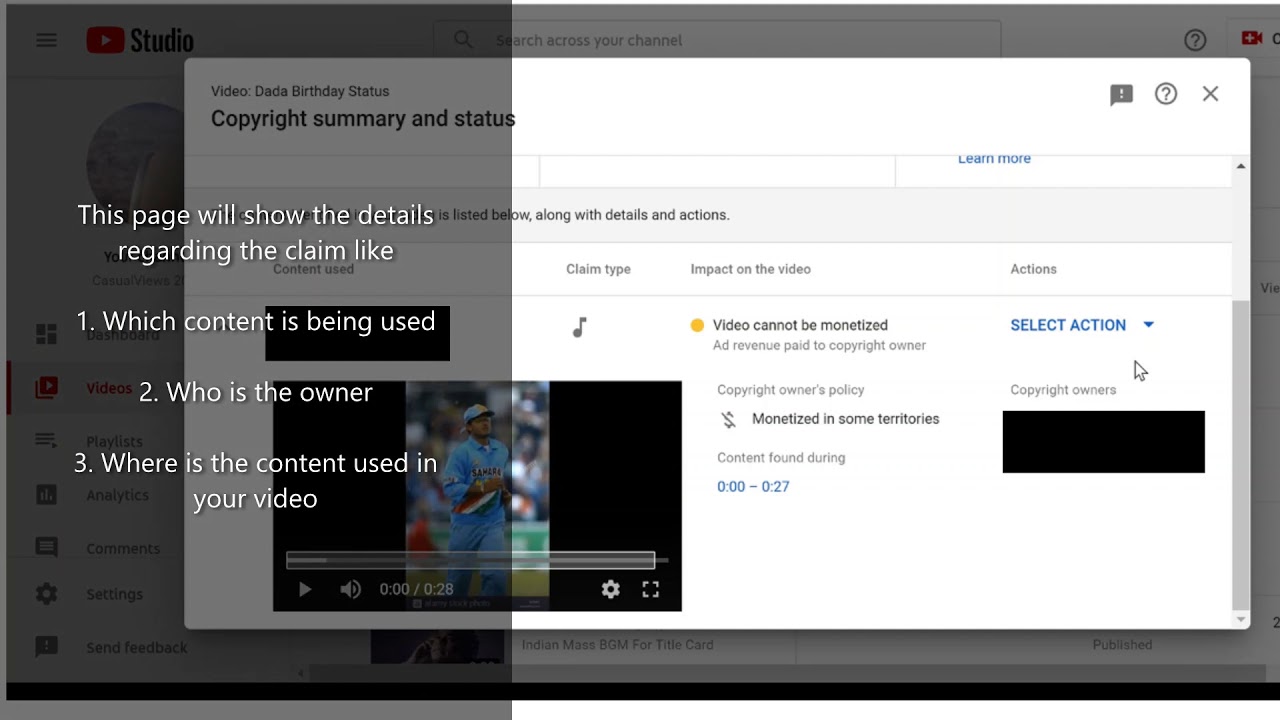
Task: Click the dialog scroll up arrow
Action: [x=1241, y=166]
